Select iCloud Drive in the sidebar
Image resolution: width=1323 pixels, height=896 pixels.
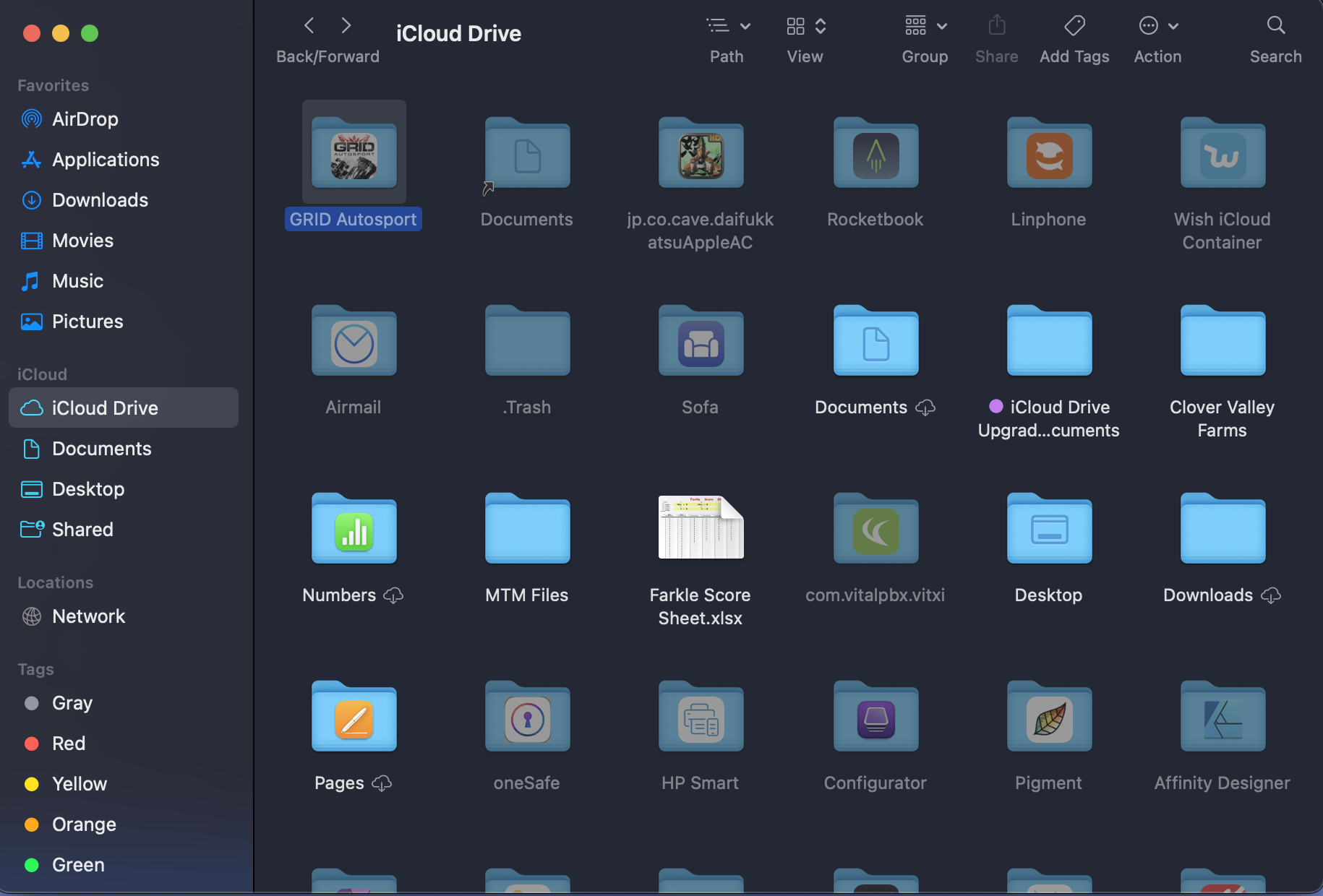pos(124,408)
